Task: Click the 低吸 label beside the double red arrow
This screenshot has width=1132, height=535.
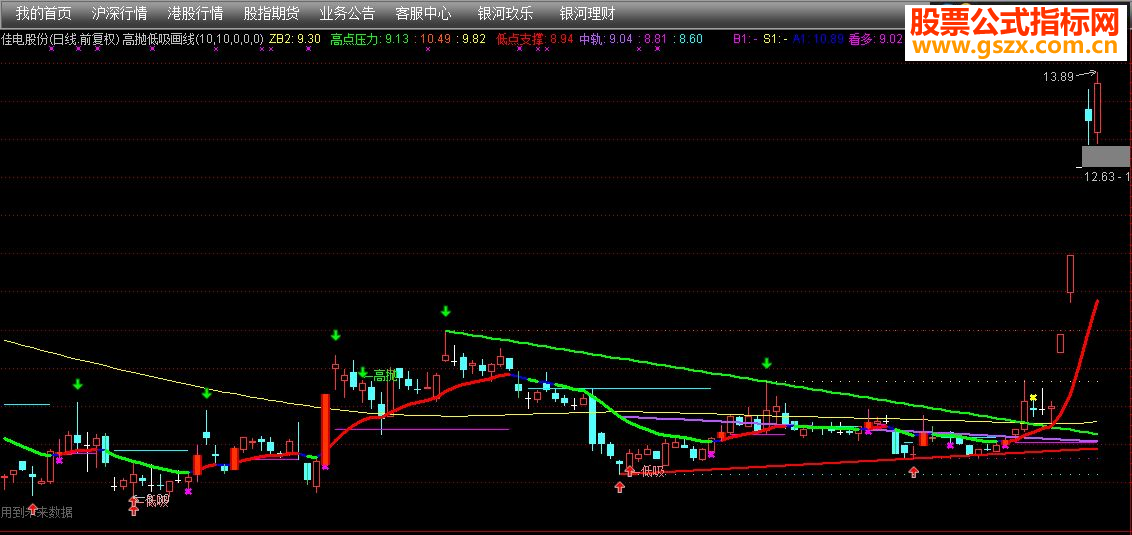Action: click(157, 501)
